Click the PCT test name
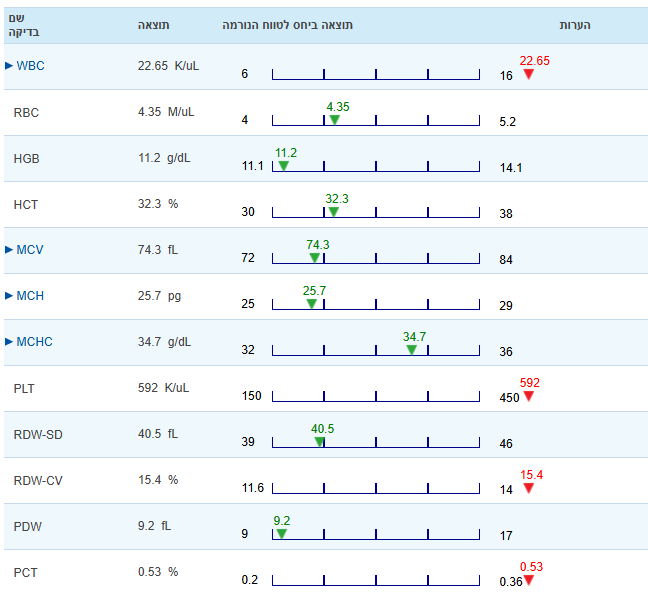The image size is (648, 595). (25, 573)
